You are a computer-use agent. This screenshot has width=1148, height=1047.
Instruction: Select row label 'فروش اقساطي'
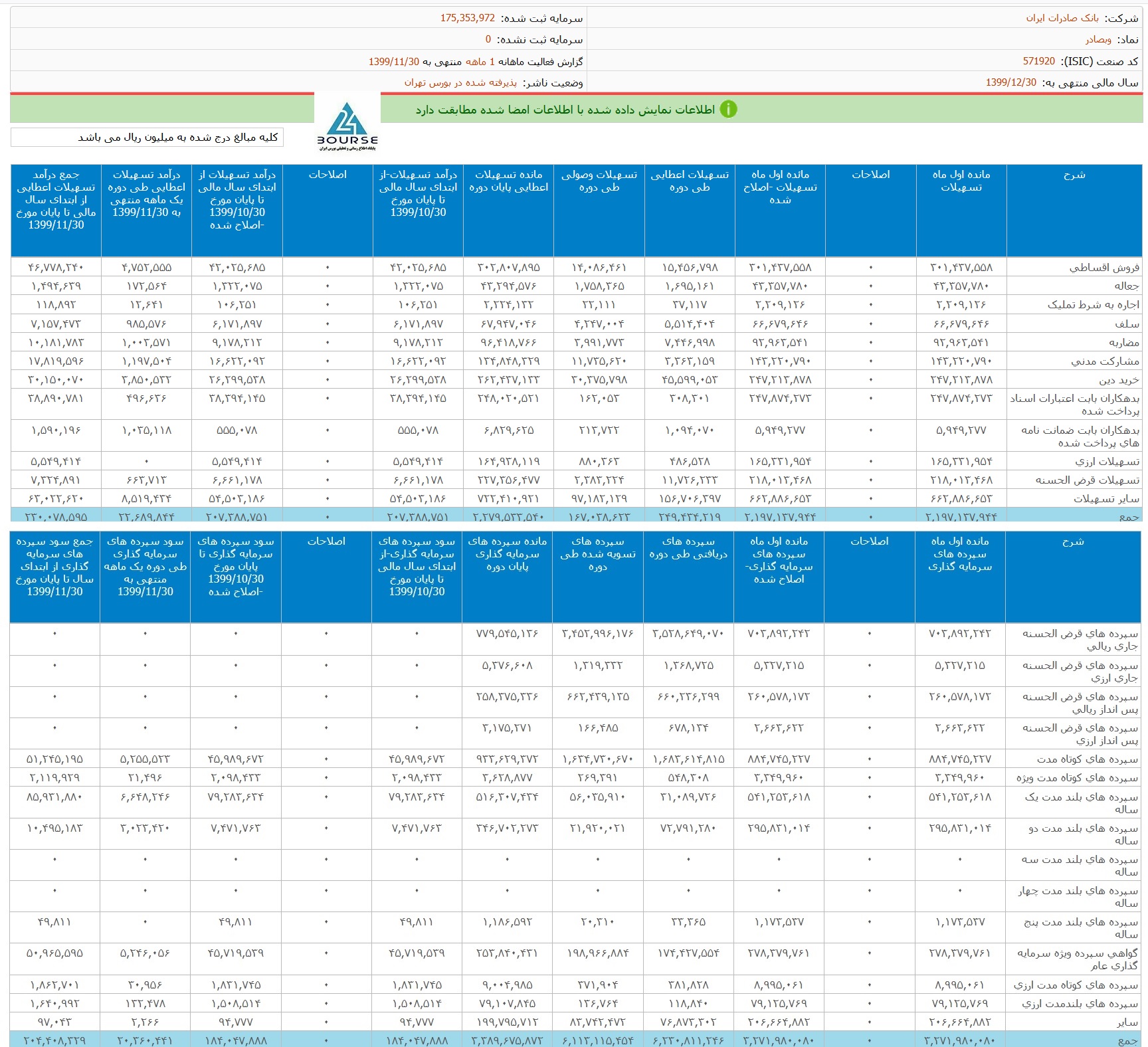tap(1104, 268)
